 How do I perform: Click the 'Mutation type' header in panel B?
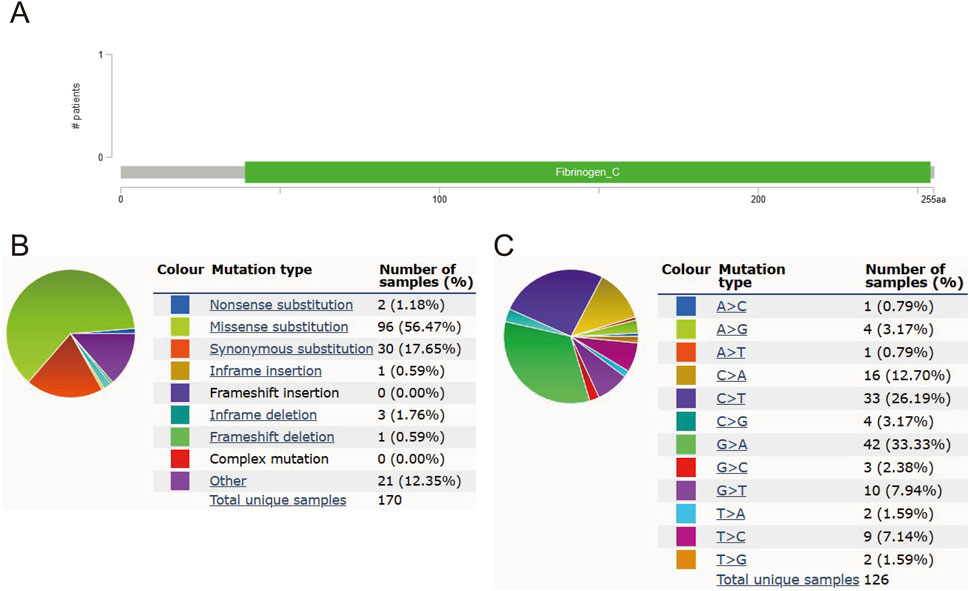tap(261, 270)
